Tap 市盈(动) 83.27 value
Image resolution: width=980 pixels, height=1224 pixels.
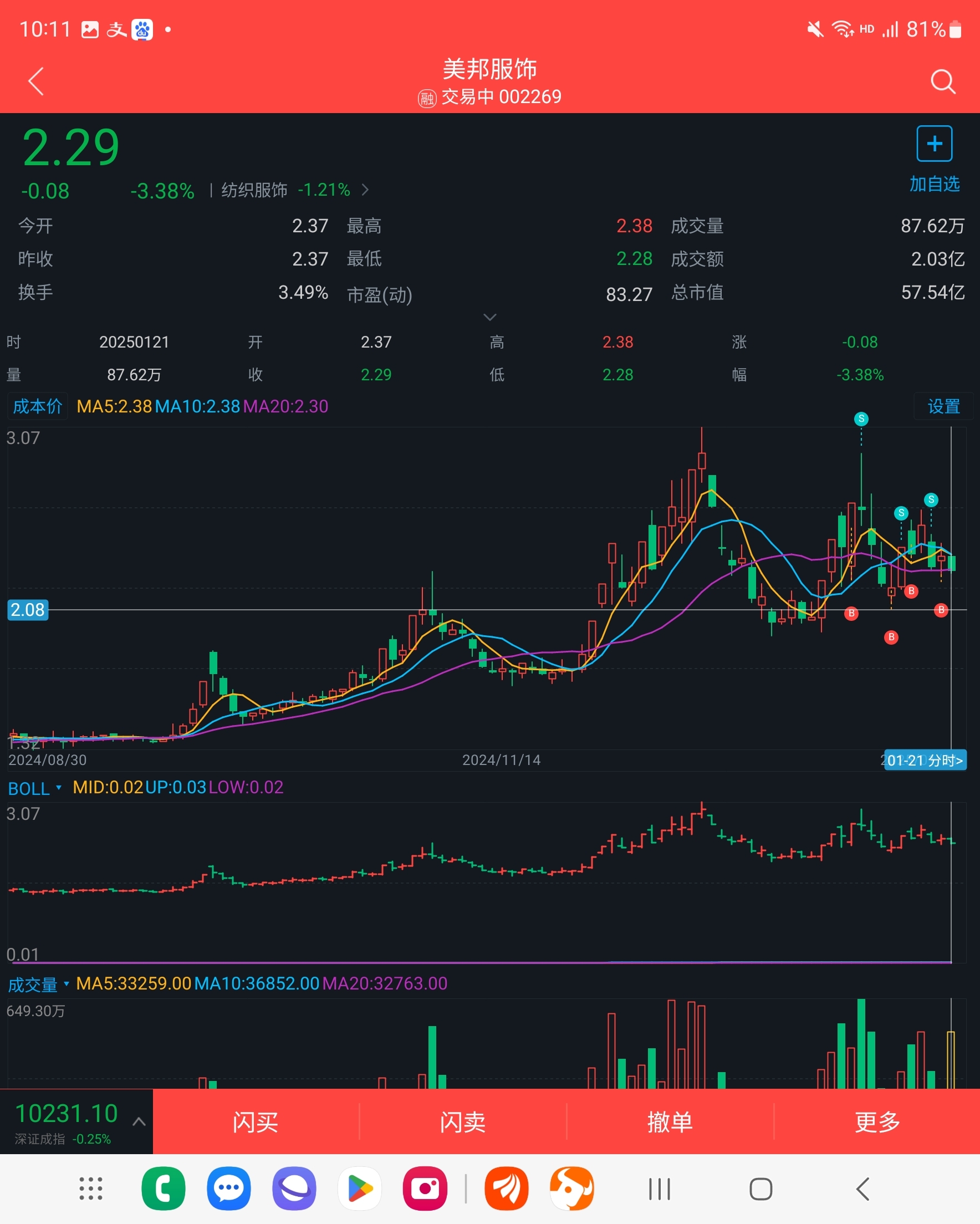click(x=629, y=294)
